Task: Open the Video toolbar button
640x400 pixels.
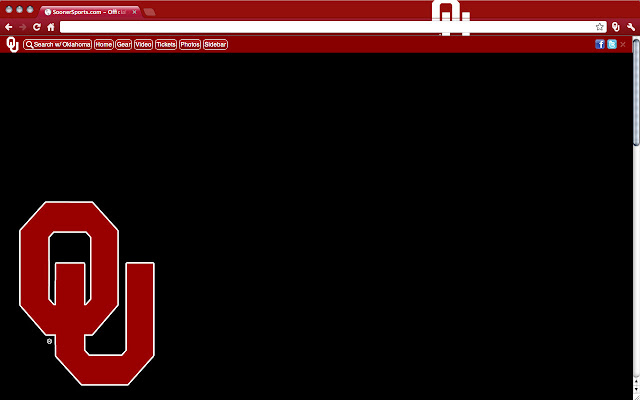Action: coord(143,44)
